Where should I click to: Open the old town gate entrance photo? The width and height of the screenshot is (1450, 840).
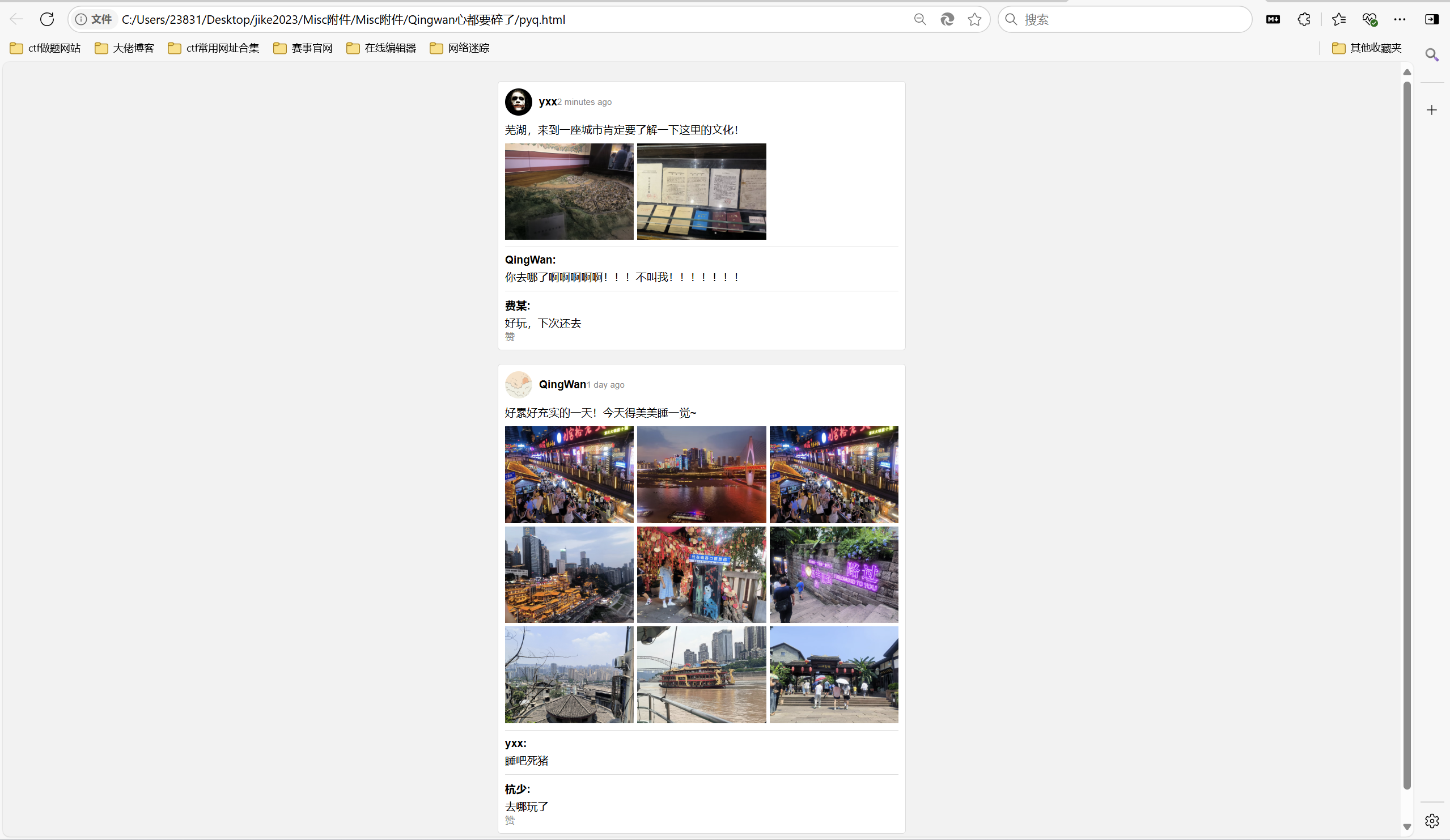(x=834, y=675)
